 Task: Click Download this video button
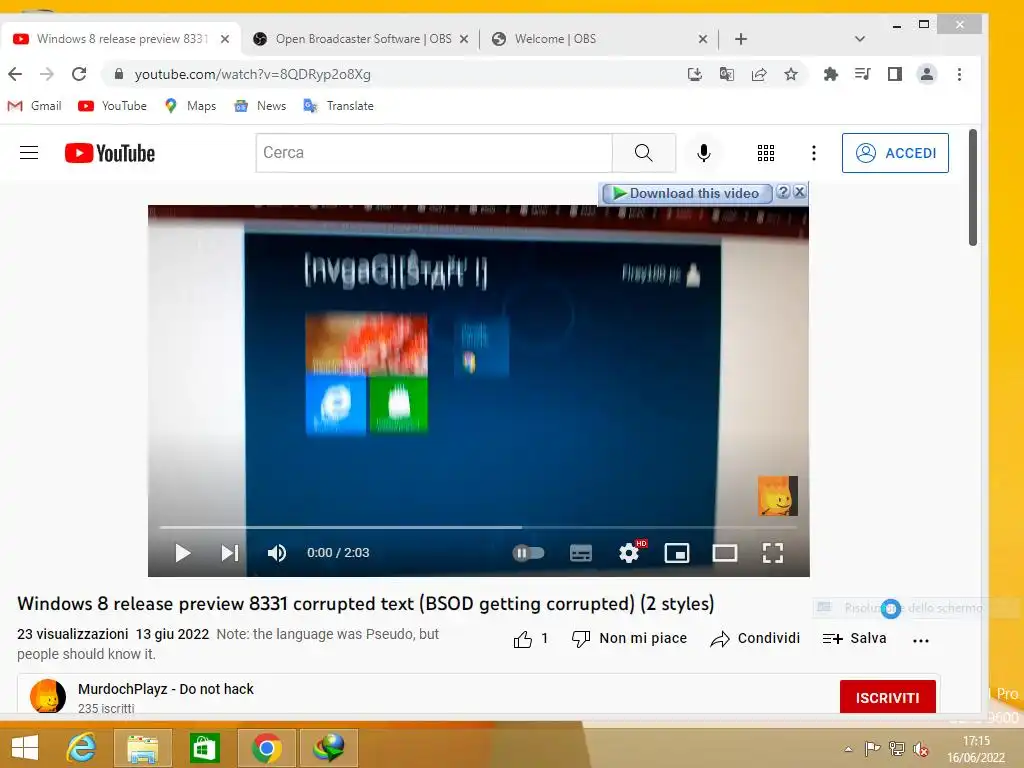[x=687, y=193]
